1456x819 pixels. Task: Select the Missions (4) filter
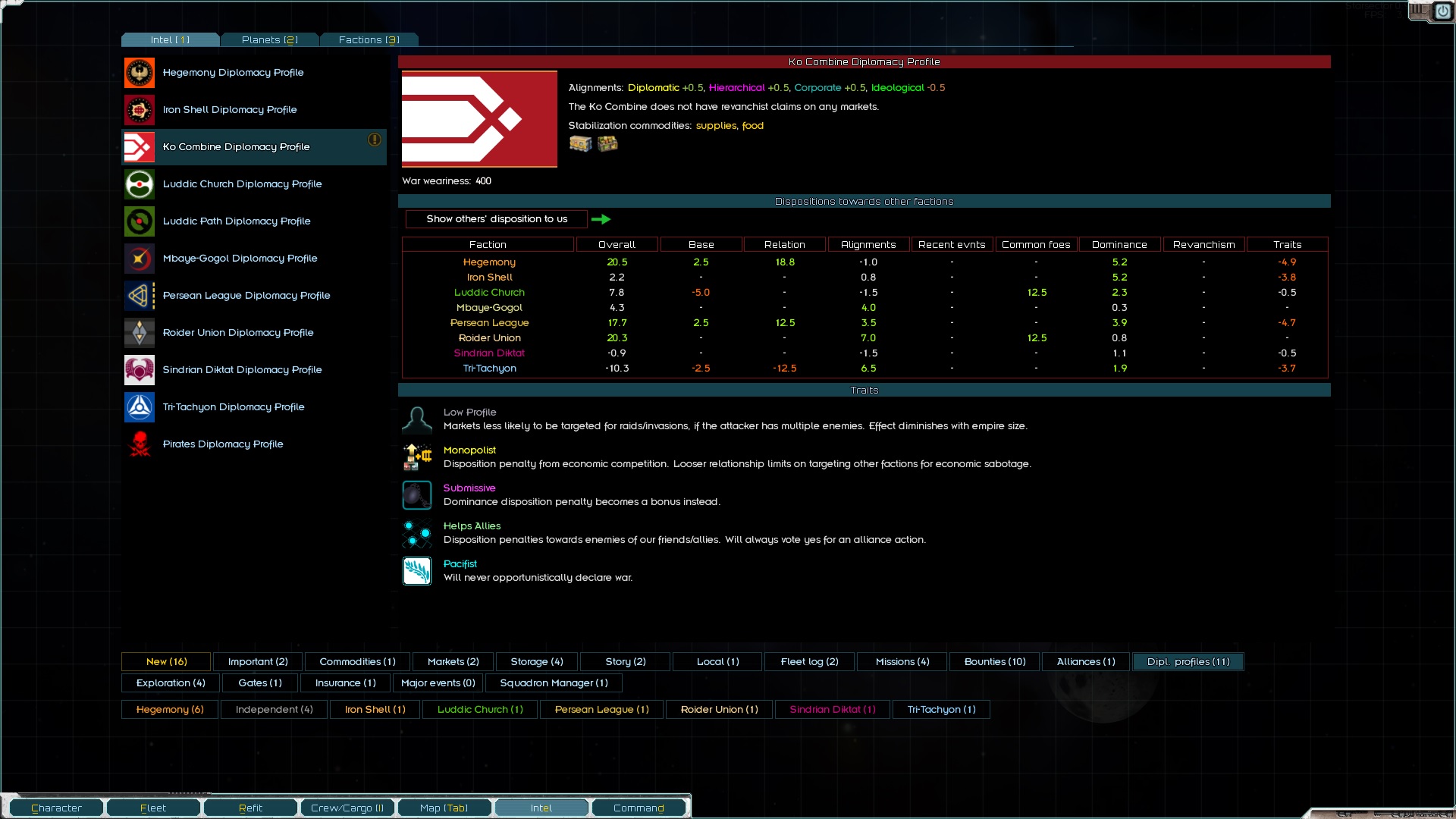point(902,662)
